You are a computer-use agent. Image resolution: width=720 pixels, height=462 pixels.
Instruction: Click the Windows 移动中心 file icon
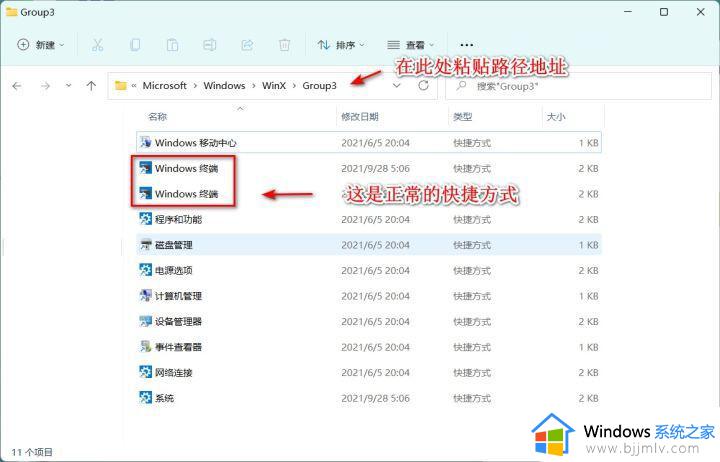146,142
